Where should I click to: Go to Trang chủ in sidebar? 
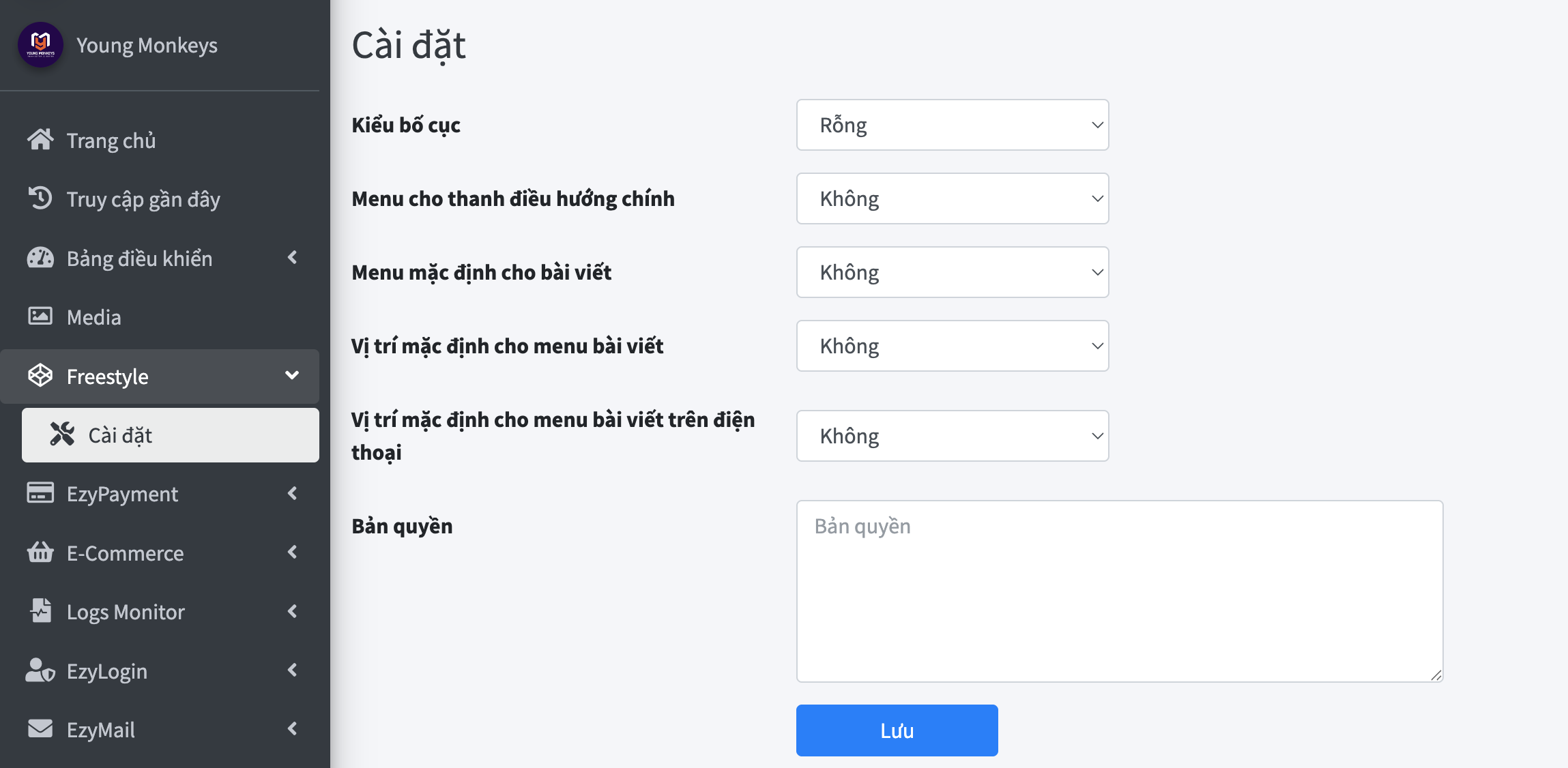pos(160,141)
